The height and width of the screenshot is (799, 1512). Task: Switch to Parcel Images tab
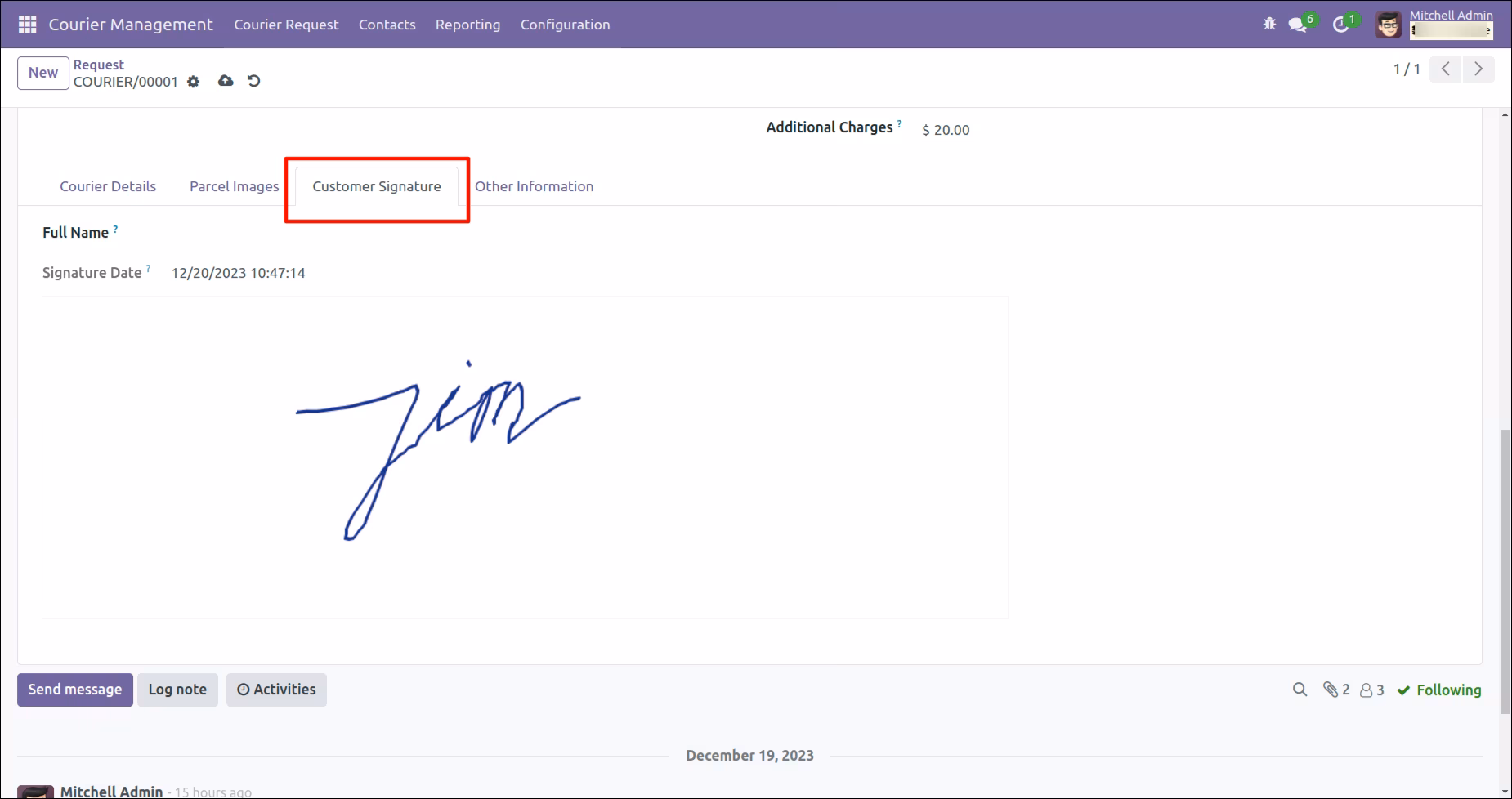(235, 186)
